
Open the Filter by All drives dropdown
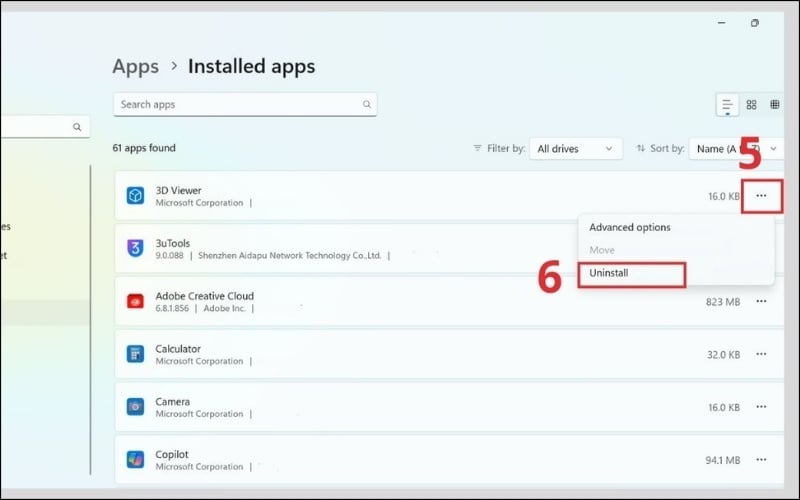[576, 149]
